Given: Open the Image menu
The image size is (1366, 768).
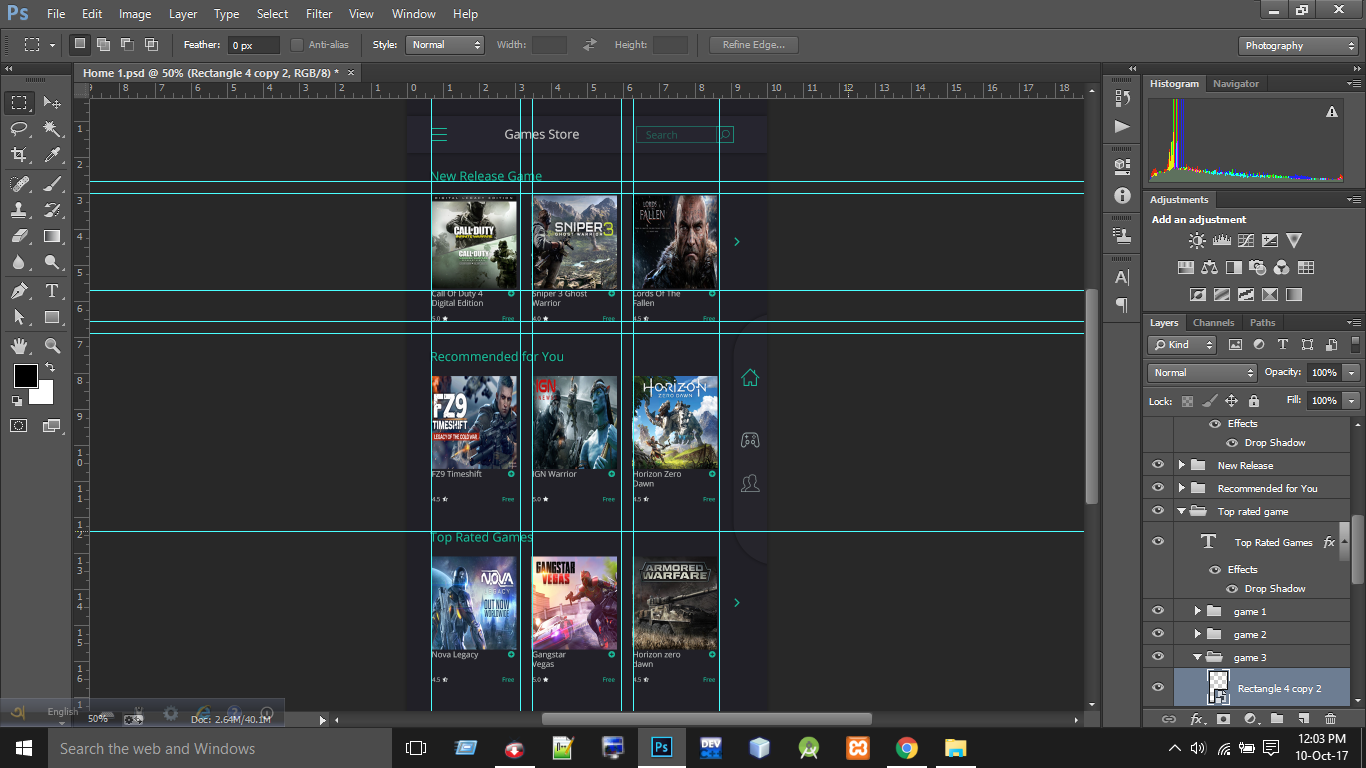Looking at the screenshot, I should tap(135, 14).
